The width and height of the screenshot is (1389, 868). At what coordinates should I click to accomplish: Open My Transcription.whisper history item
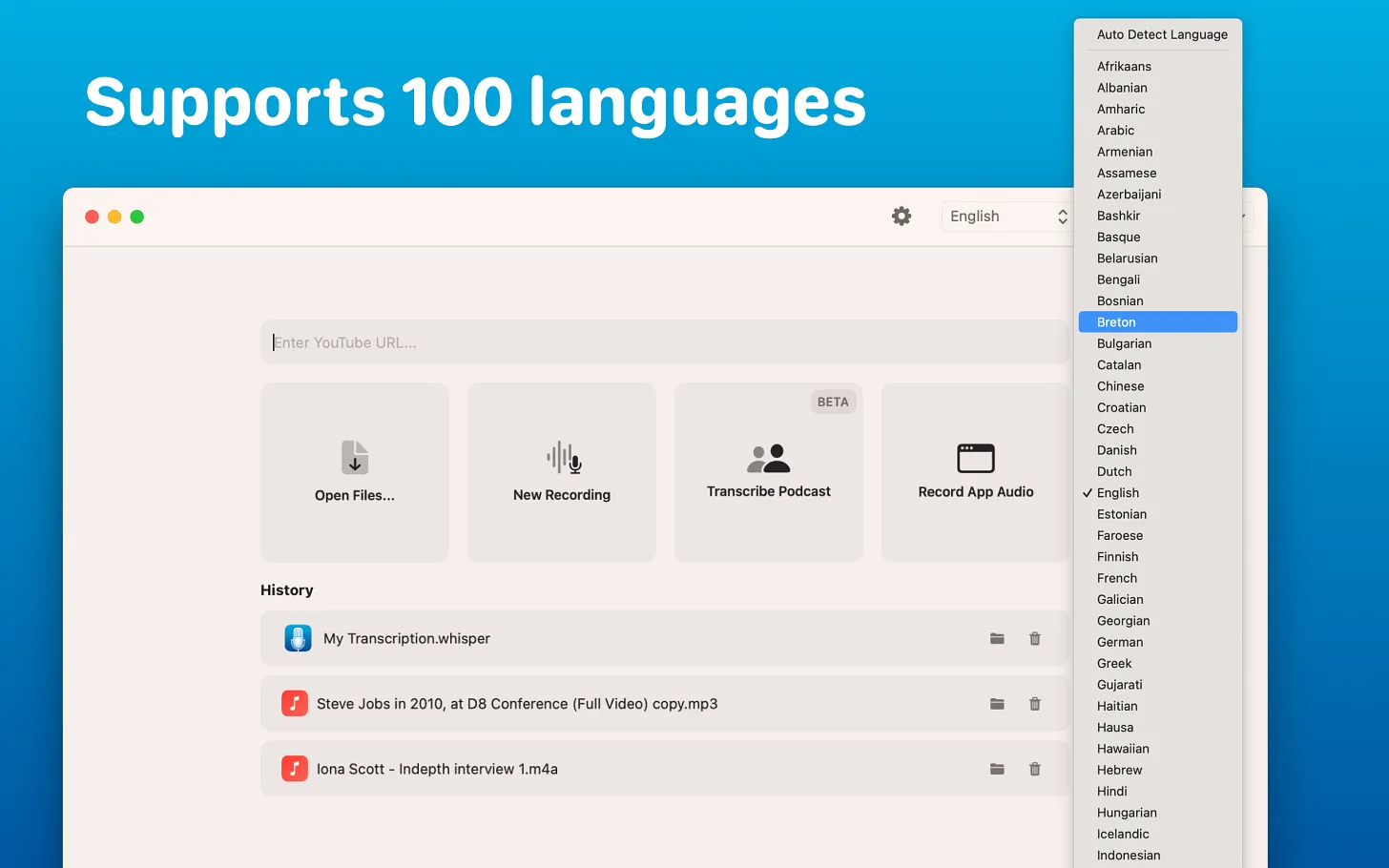tap(665, 638)
